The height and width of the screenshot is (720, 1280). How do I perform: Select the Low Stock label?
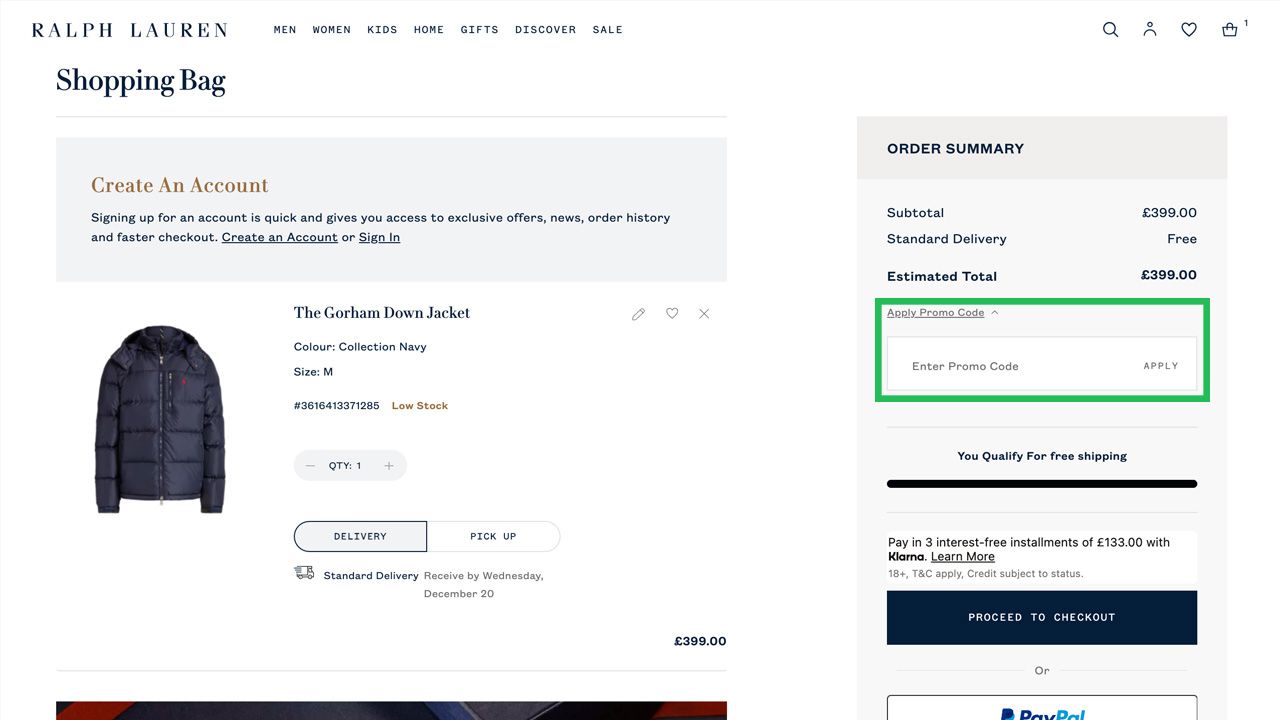click(420, 406)
